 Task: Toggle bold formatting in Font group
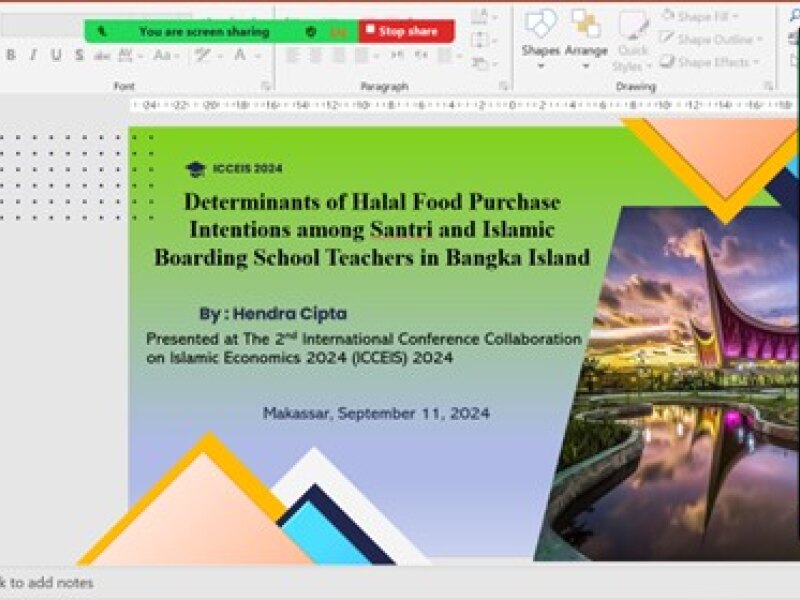(x=11, y=56)
